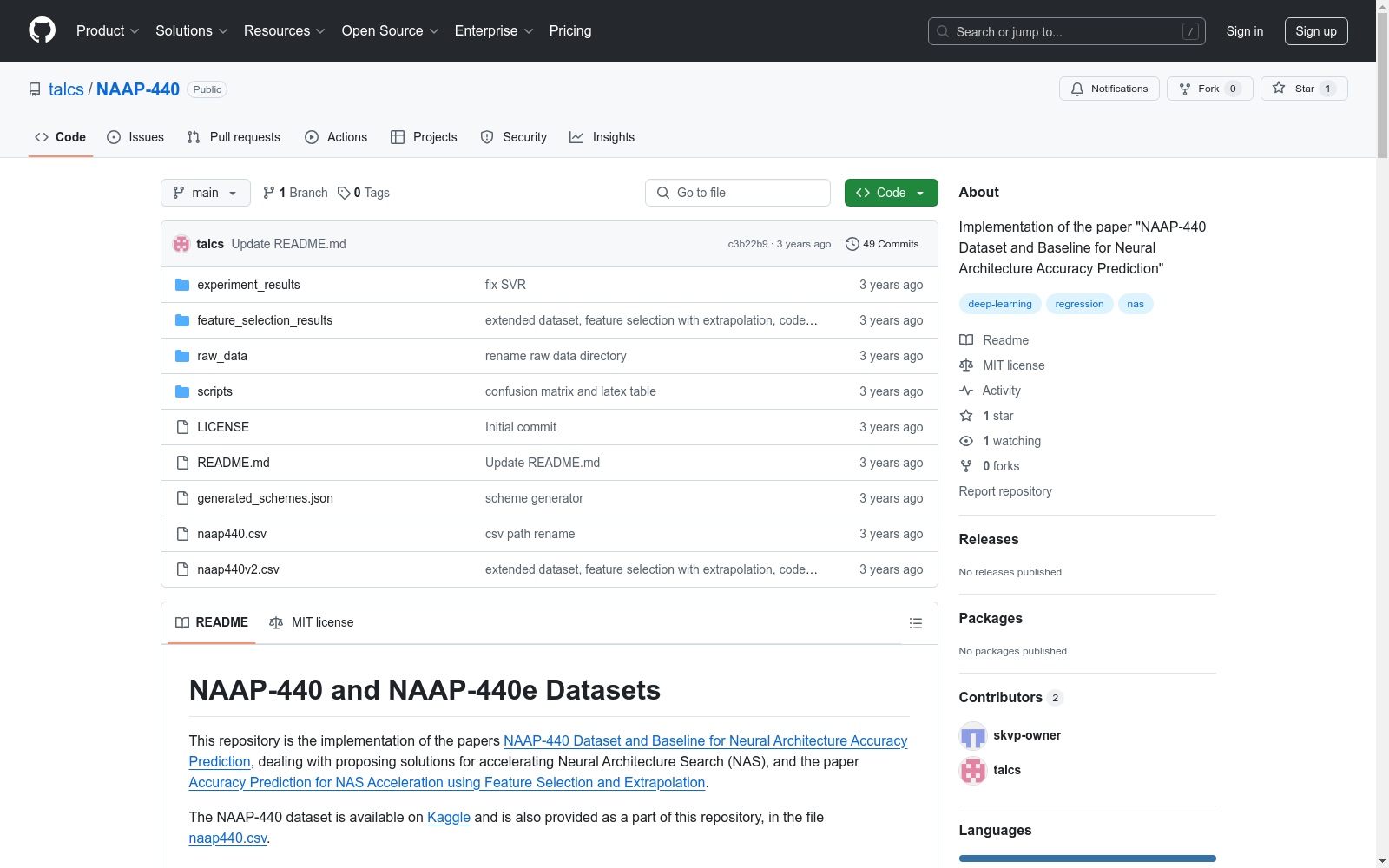The width and height of the screenshot is (1389, 868).
Task: Open the 'fix SVR' commit message
Action: click(x=505, y=285)
